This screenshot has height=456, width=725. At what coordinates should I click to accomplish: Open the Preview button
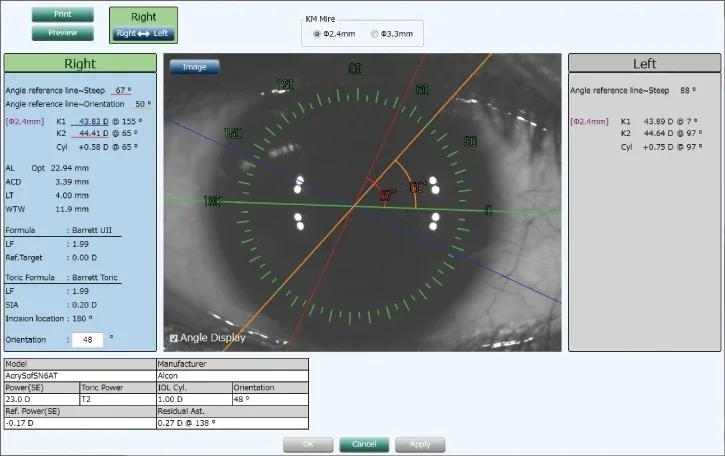click(x=63, y=33)
